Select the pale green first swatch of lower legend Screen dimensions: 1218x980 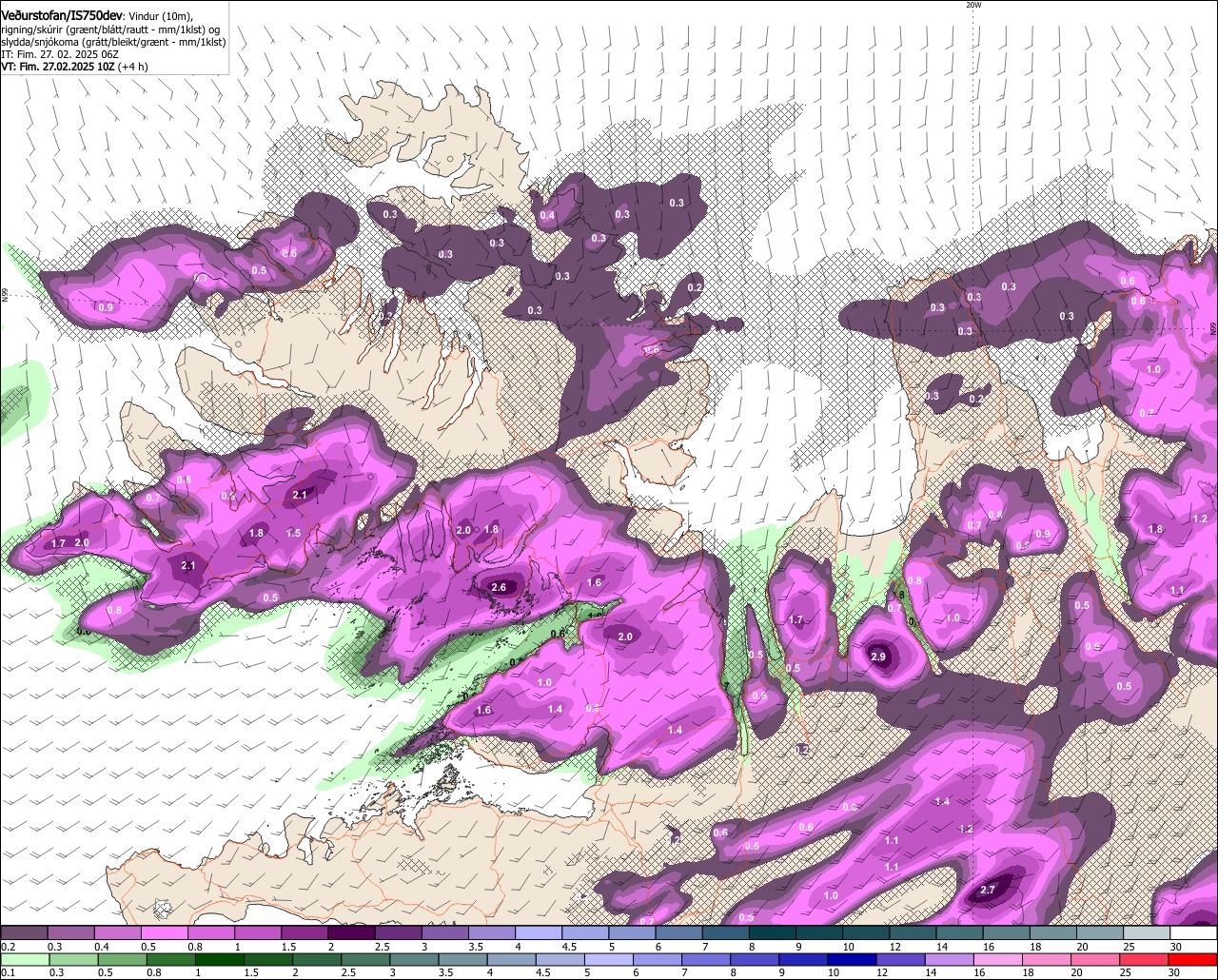point(24,961)
